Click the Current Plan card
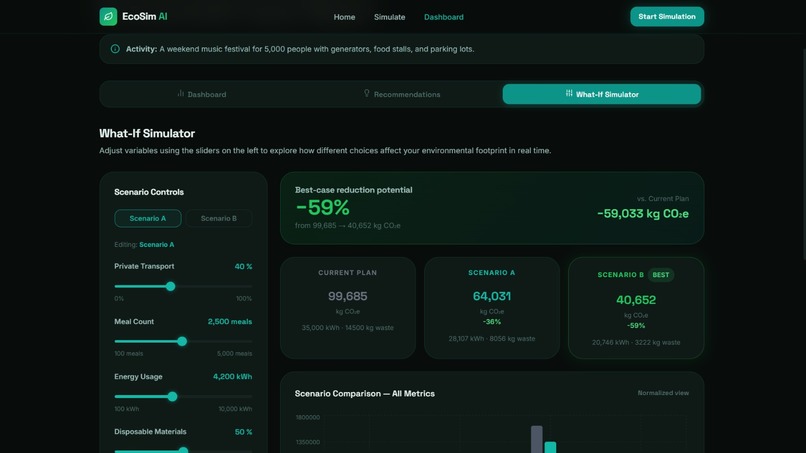This screenshot has width=806, height=453. [x=347, y=307]
